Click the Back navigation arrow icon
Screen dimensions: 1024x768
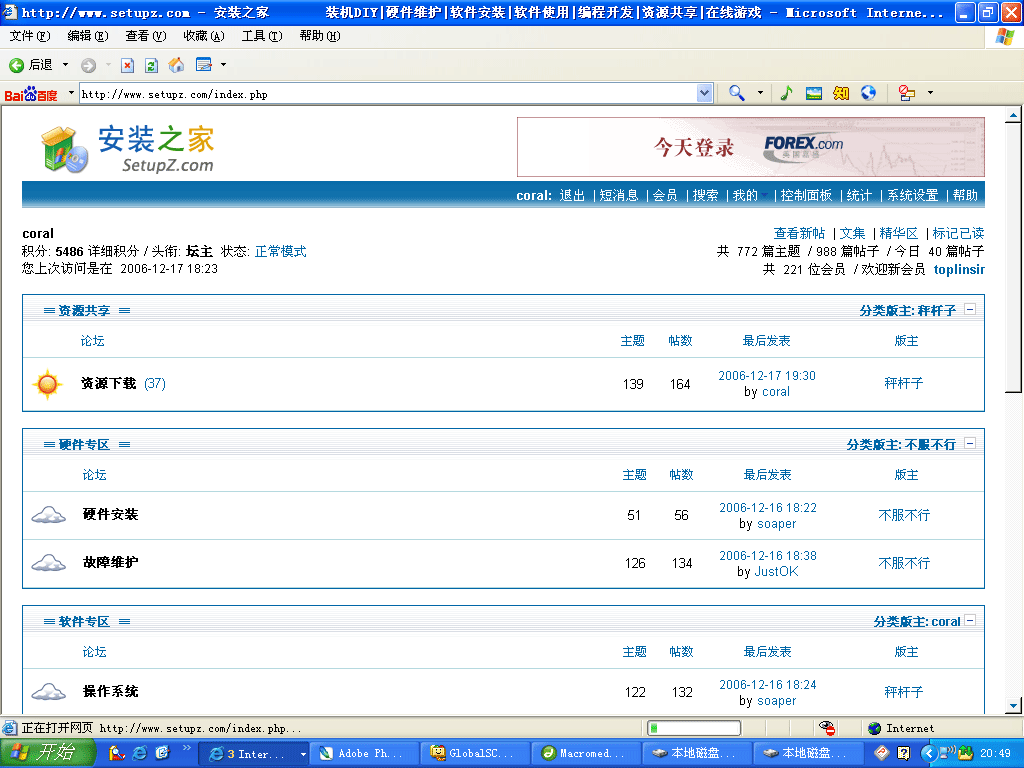click(17, 65)
